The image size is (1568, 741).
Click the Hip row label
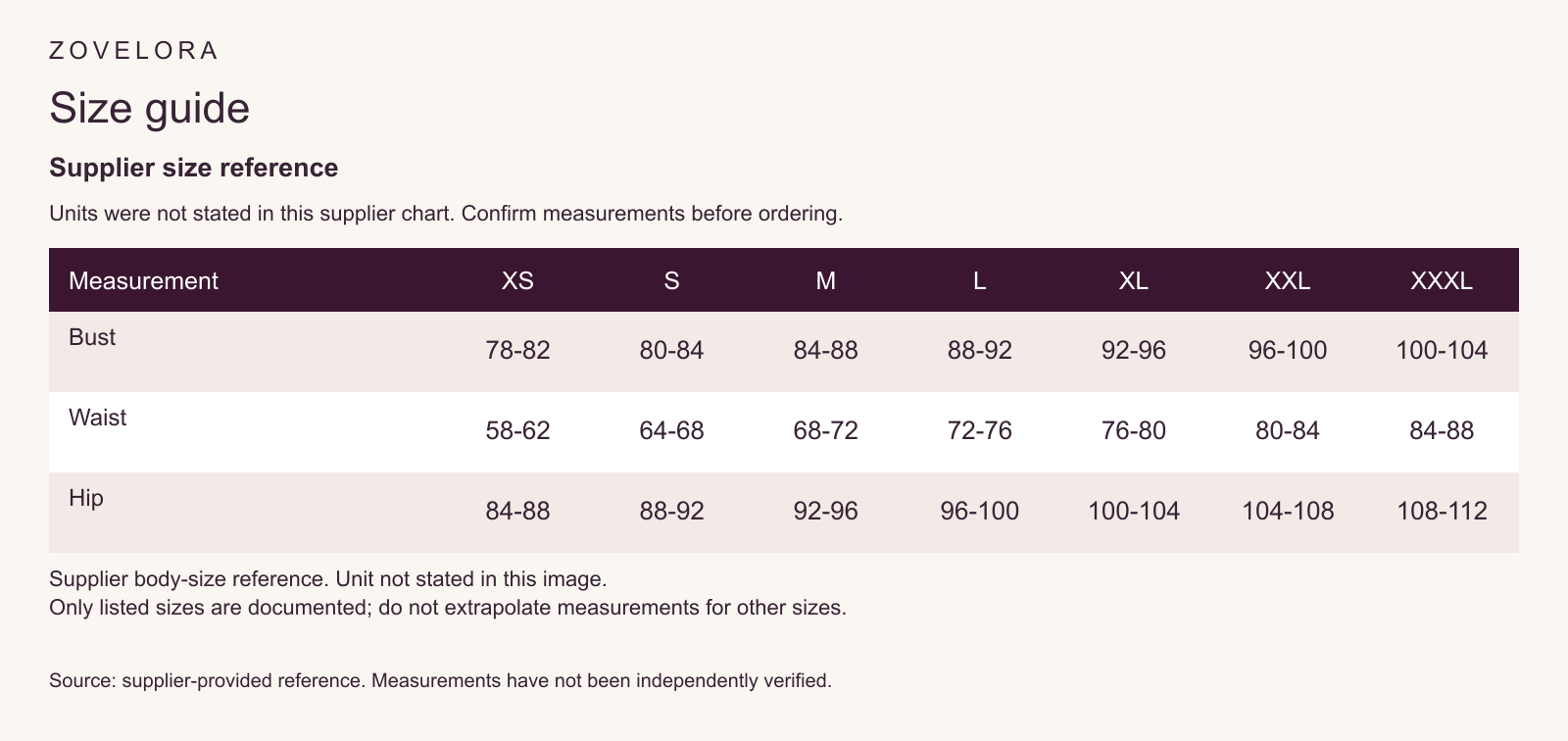pos(85,498)
